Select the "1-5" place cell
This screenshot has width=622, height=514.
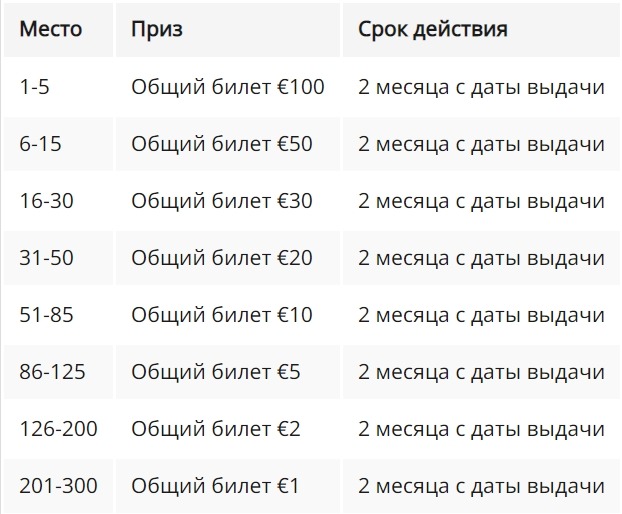(36, 87)
